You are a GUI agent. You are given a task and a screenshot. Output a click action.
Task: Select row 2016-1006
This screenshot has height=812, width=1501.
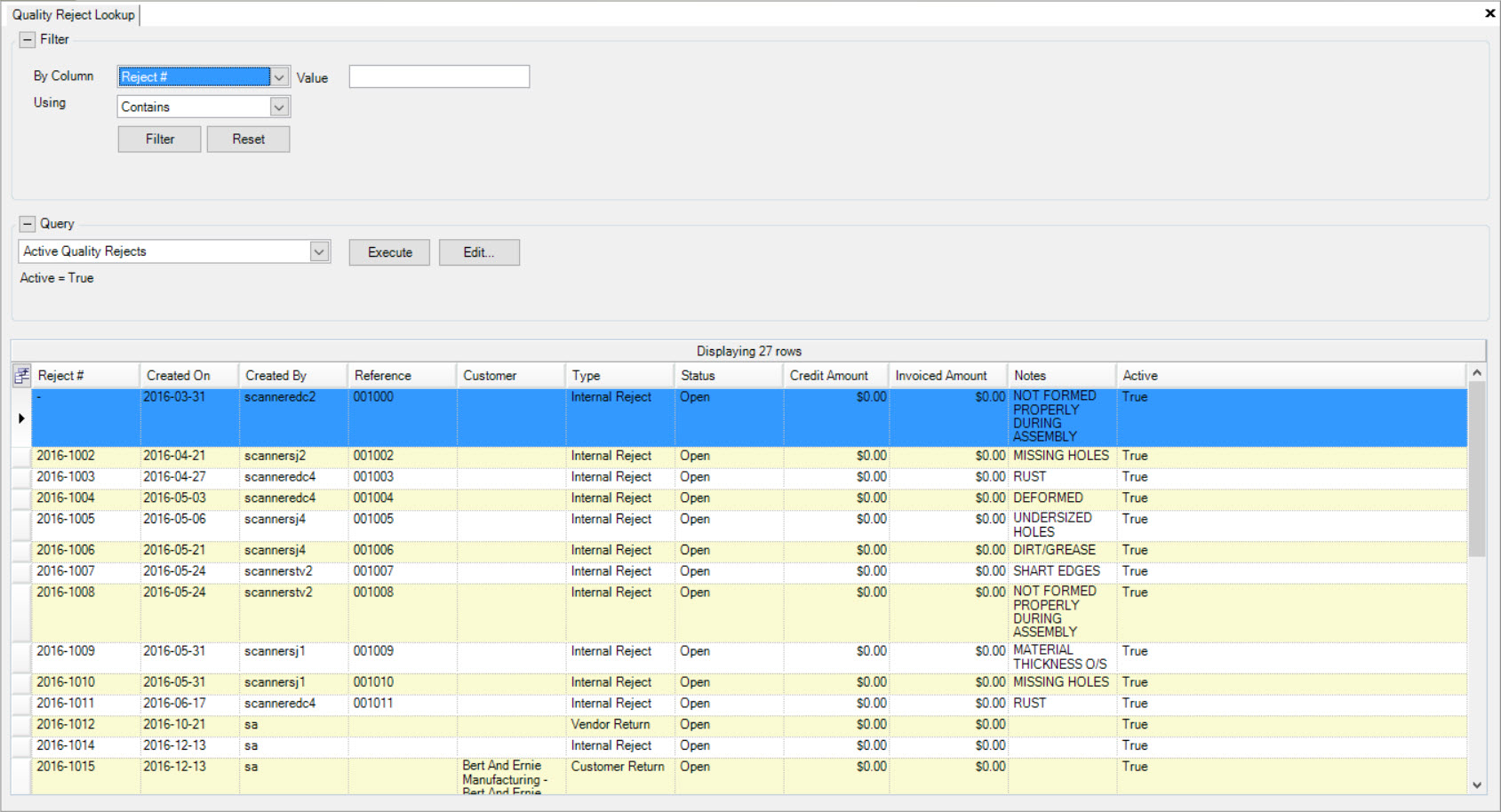[x=748, y=552]
